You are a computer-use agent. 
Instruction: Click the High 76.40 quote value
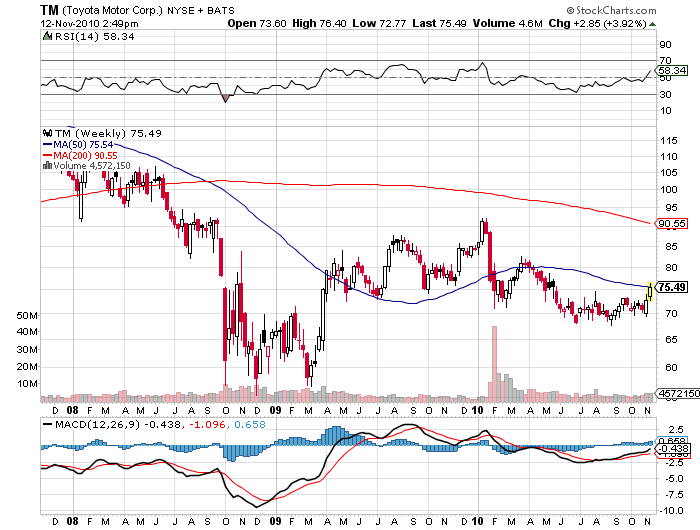click(x=319, y=23)
